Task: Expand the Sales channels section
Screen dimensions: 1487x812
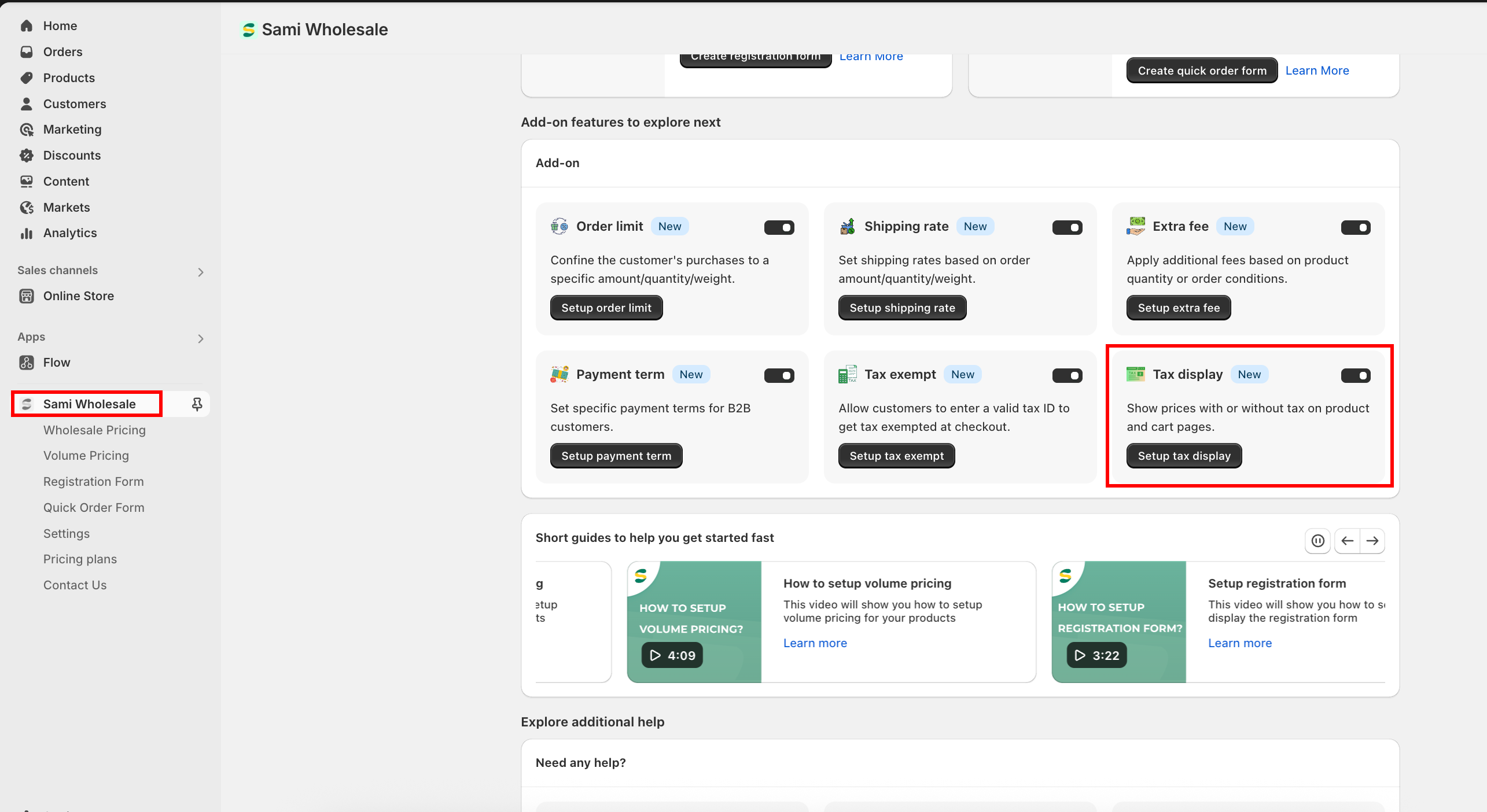Action: [200, 272]
